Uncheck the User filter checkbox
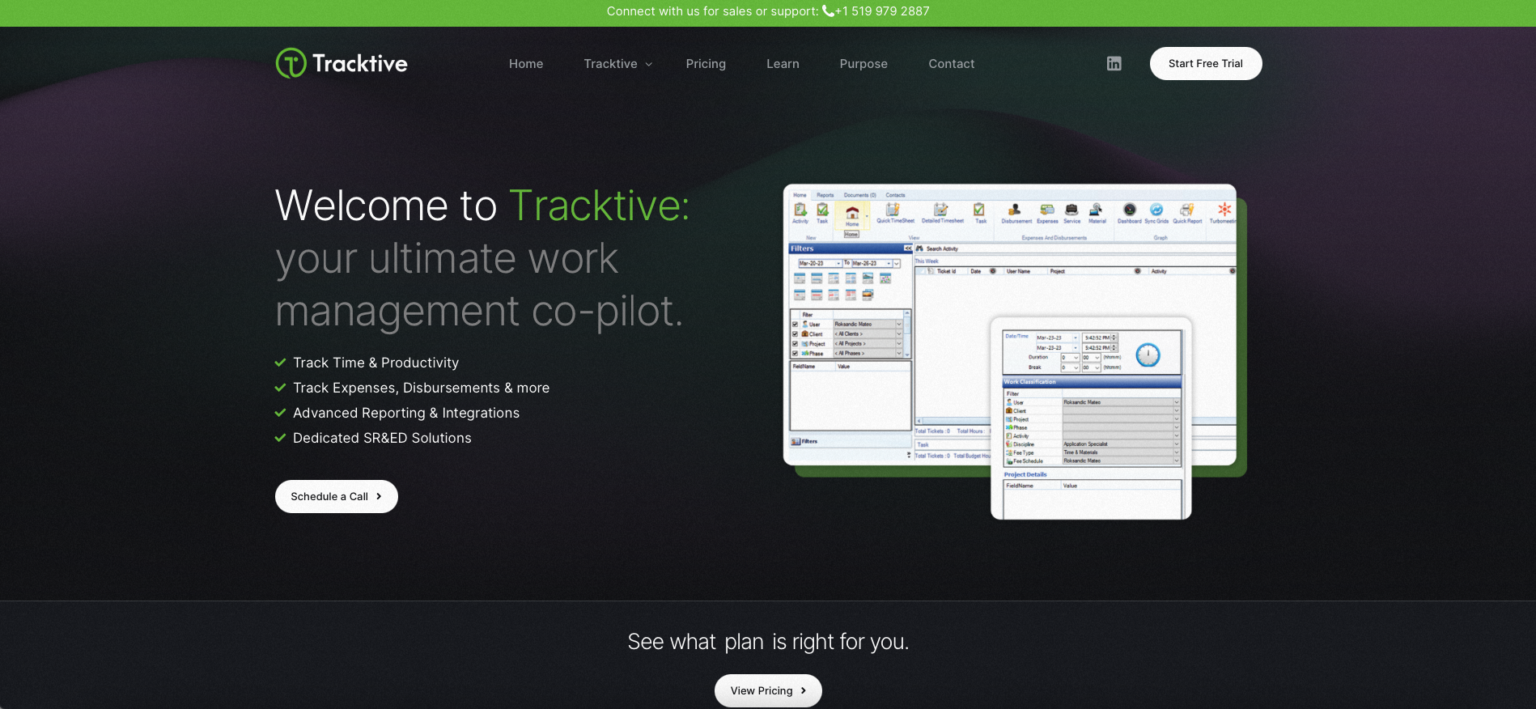This screenshot has height=709, width=1536. coord(794,324)
